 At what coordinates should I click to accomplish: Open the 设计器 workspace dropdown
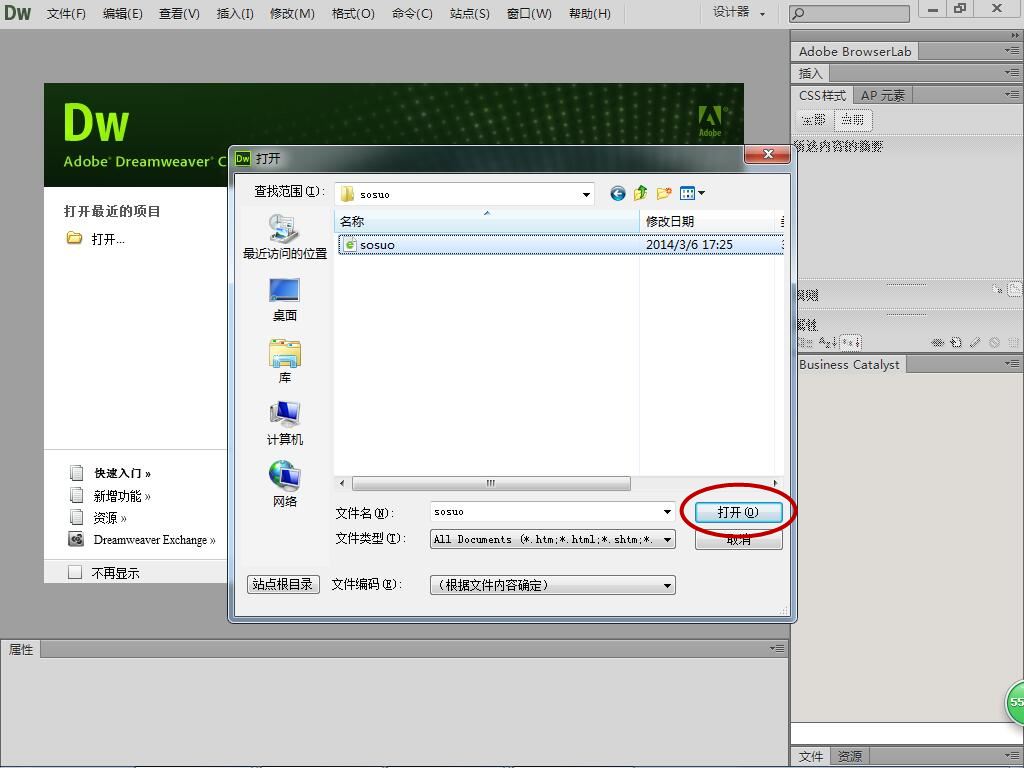(739, 12)
